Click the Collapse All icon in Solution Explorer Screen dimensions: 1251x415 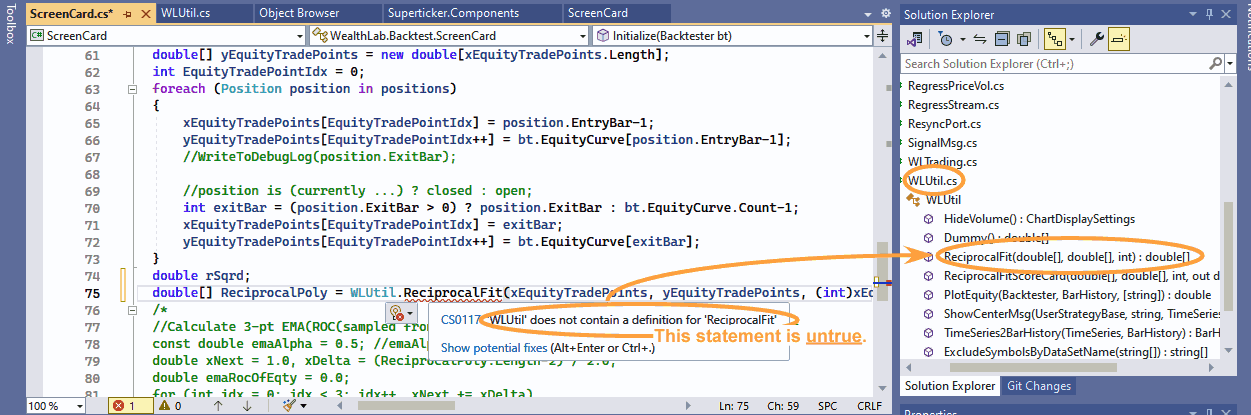point(1000,39)
